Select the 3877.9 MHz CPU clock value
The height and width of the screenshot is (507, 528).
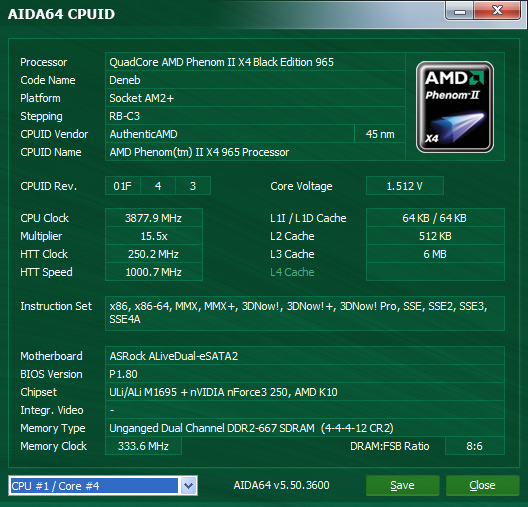click(154, 218)
